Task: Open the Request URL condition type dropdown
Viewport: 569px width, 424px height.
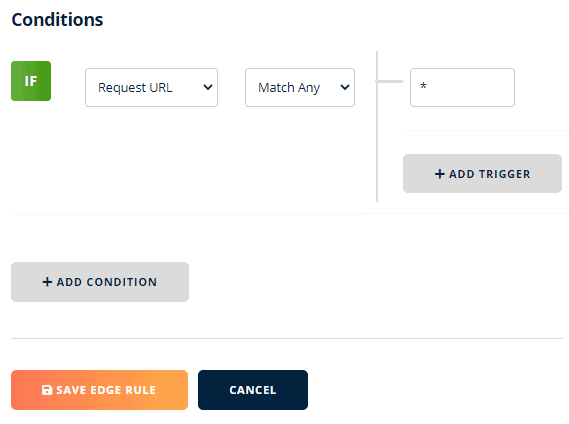Action: (x=151, y=87)
